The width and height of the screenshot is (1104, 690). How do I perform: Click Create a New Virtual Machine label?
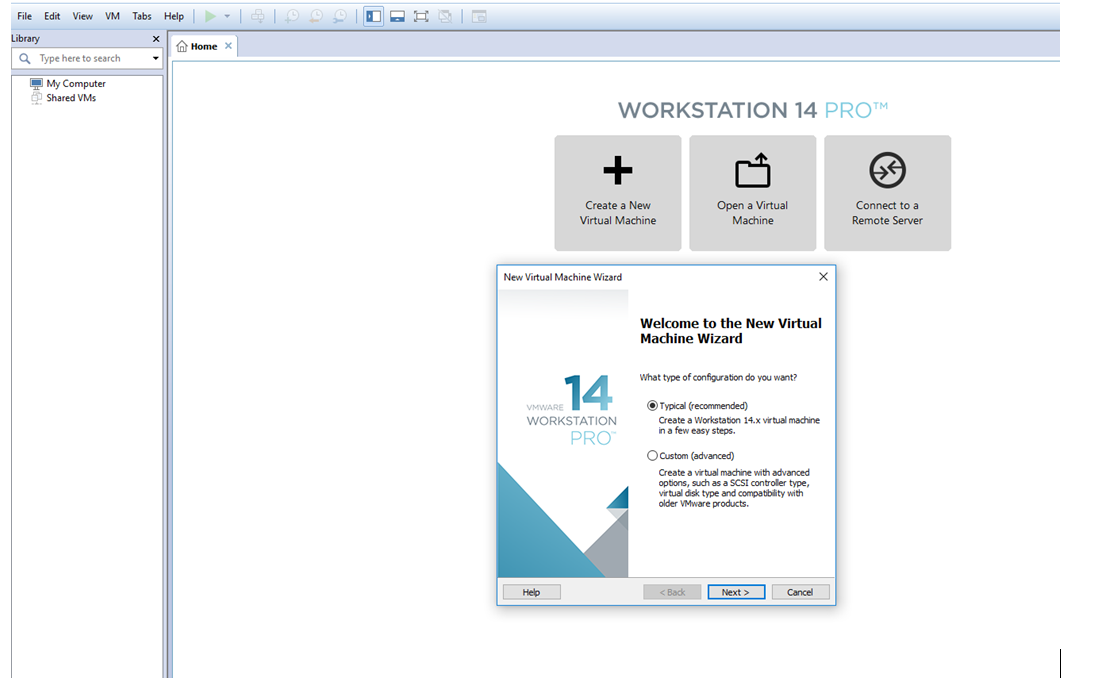617,213
